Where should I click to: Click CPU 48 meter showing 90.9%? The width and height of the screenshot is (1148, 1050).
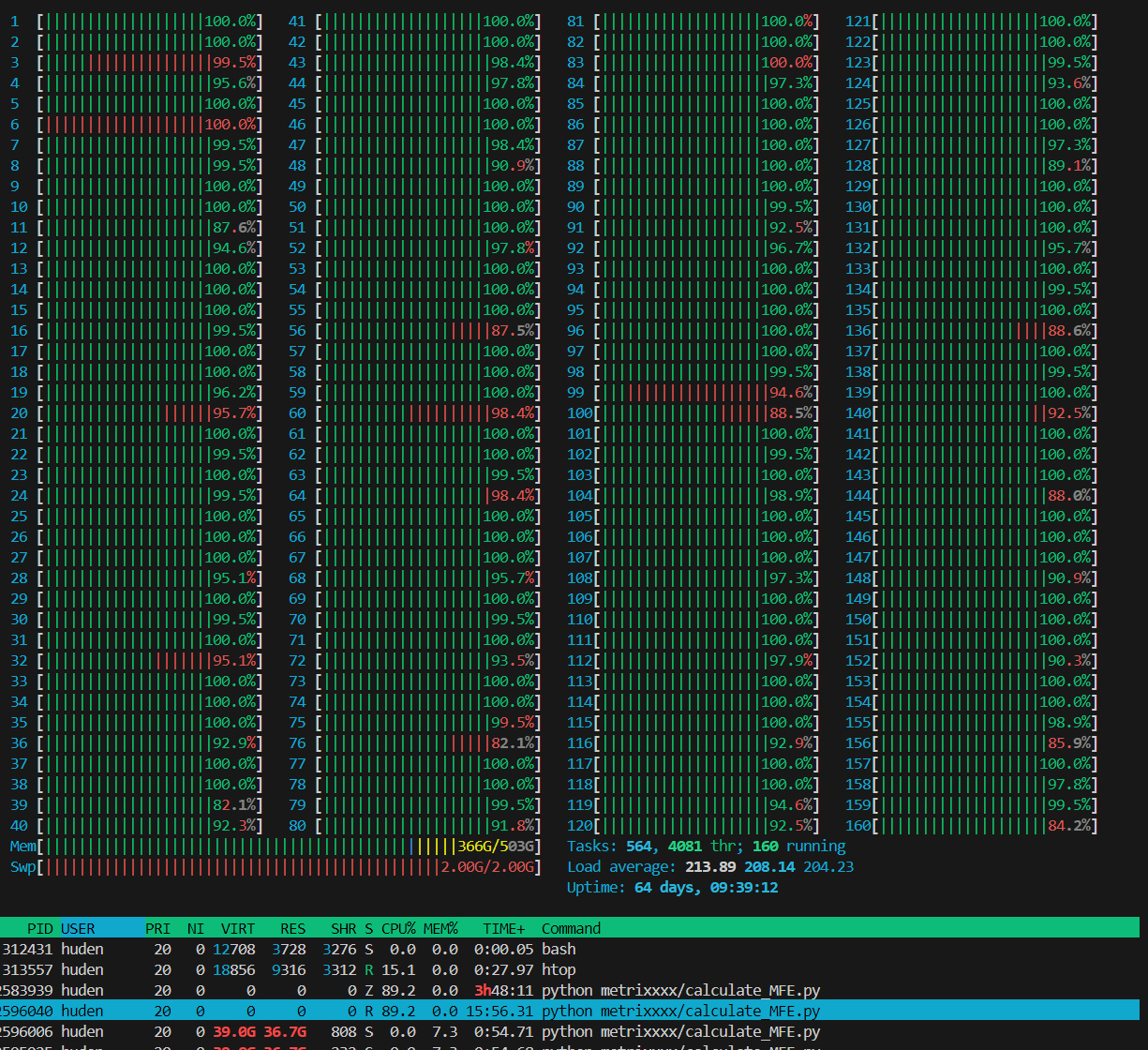(415, 165)
